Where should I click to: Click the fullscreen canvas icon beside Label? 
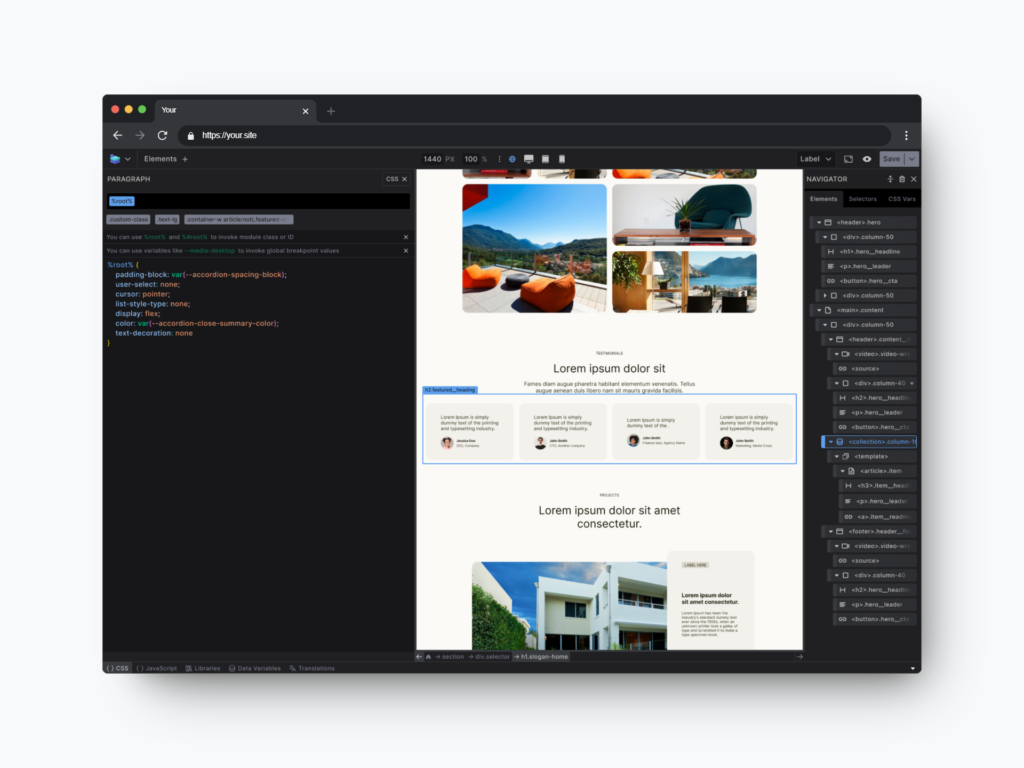click(848, 159)
